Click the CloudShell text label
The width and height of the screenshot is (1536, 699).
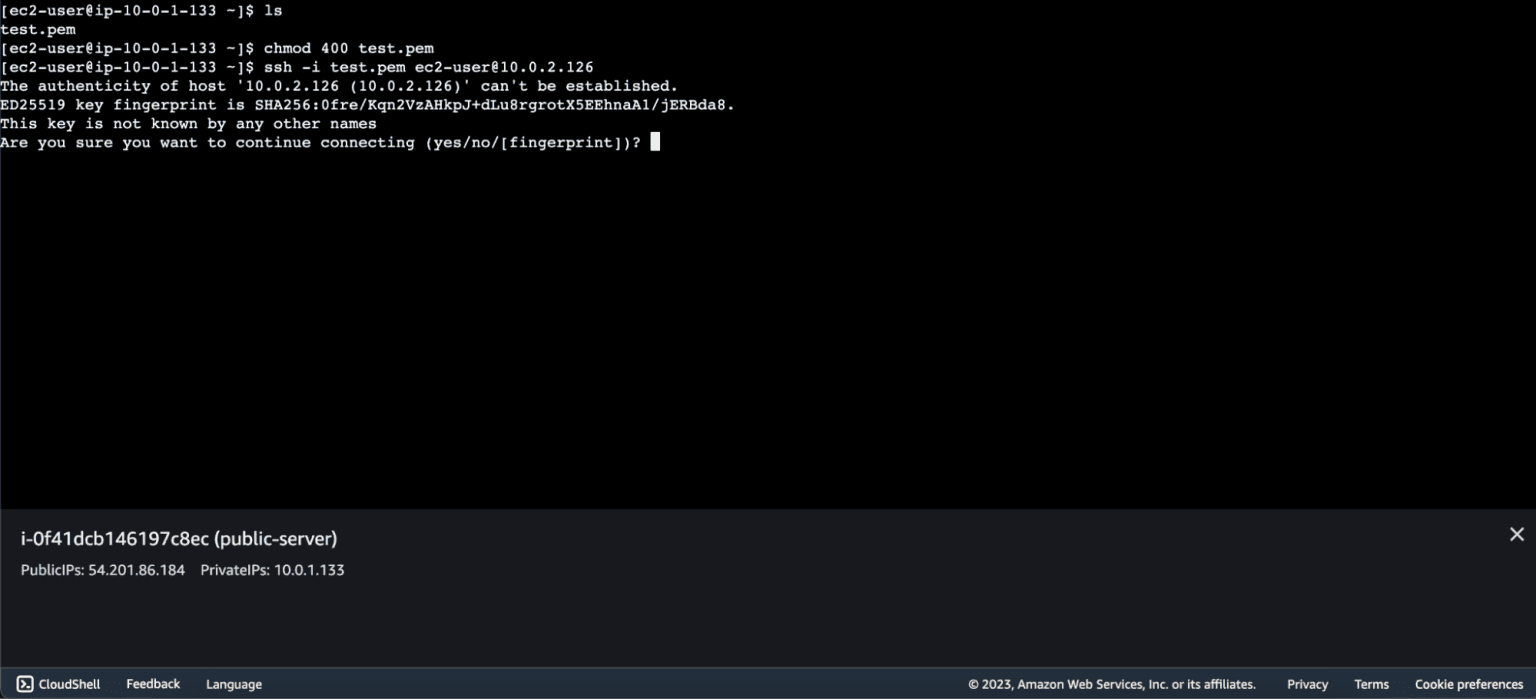[69, 684]
